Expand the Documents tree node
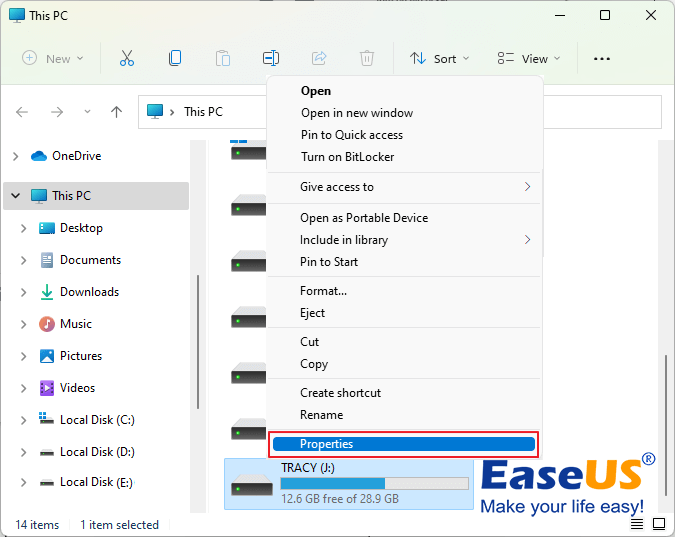This screenshot has width=675, height=537. point(24,260)
